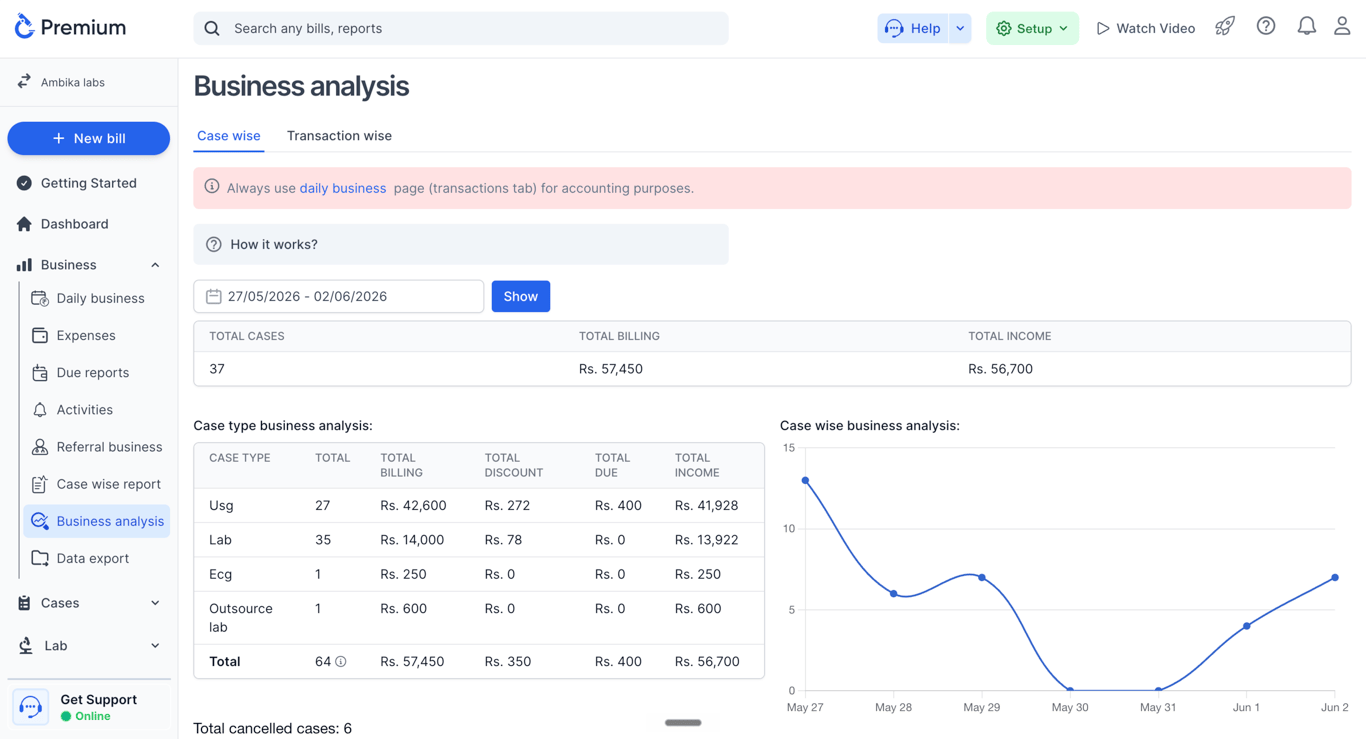Follow the daily business link
Screen dimensions: 1366x739
pyautogui.click(x=343, y=188)
